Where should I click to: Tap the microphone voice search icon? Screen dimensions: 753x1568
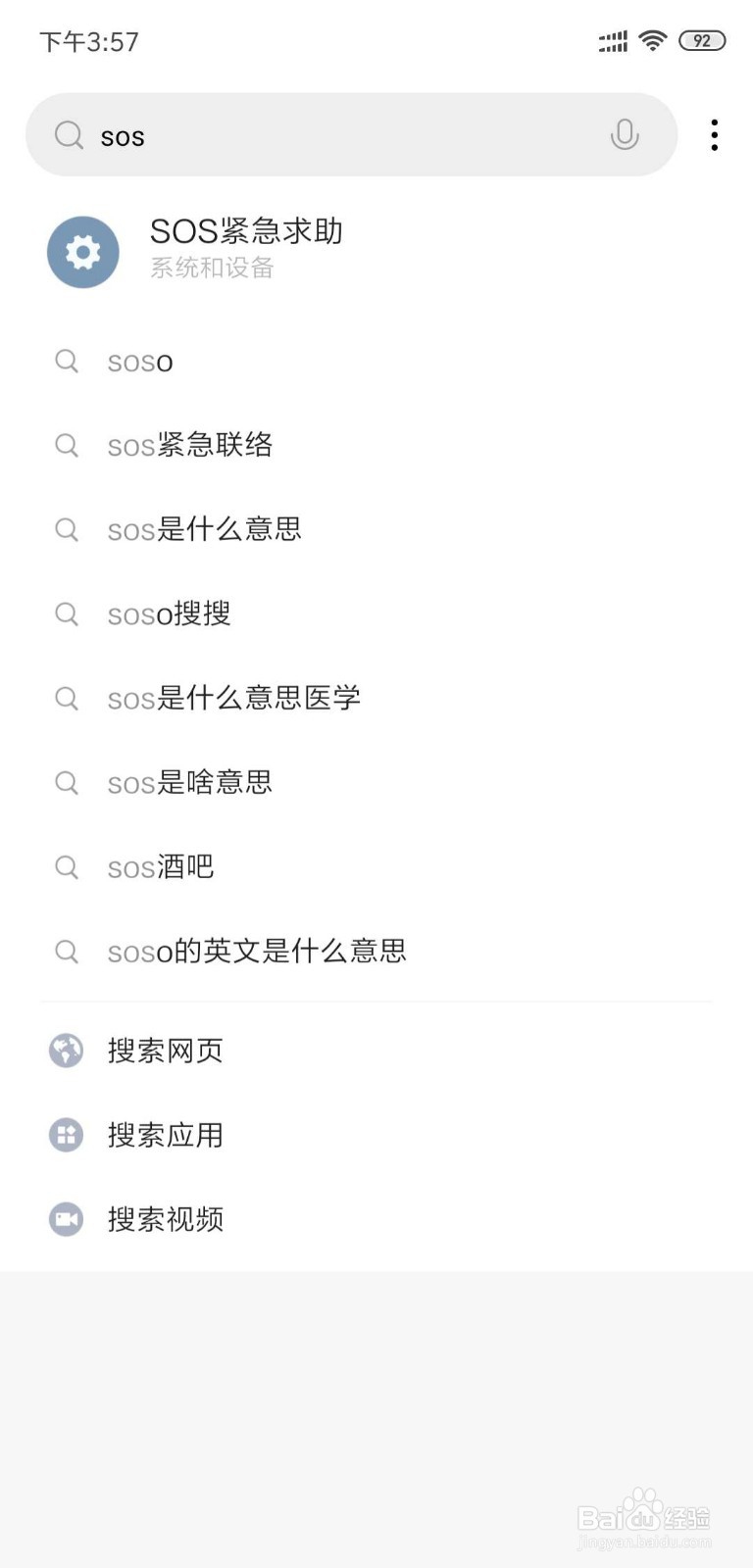click(x=624, y=135)
